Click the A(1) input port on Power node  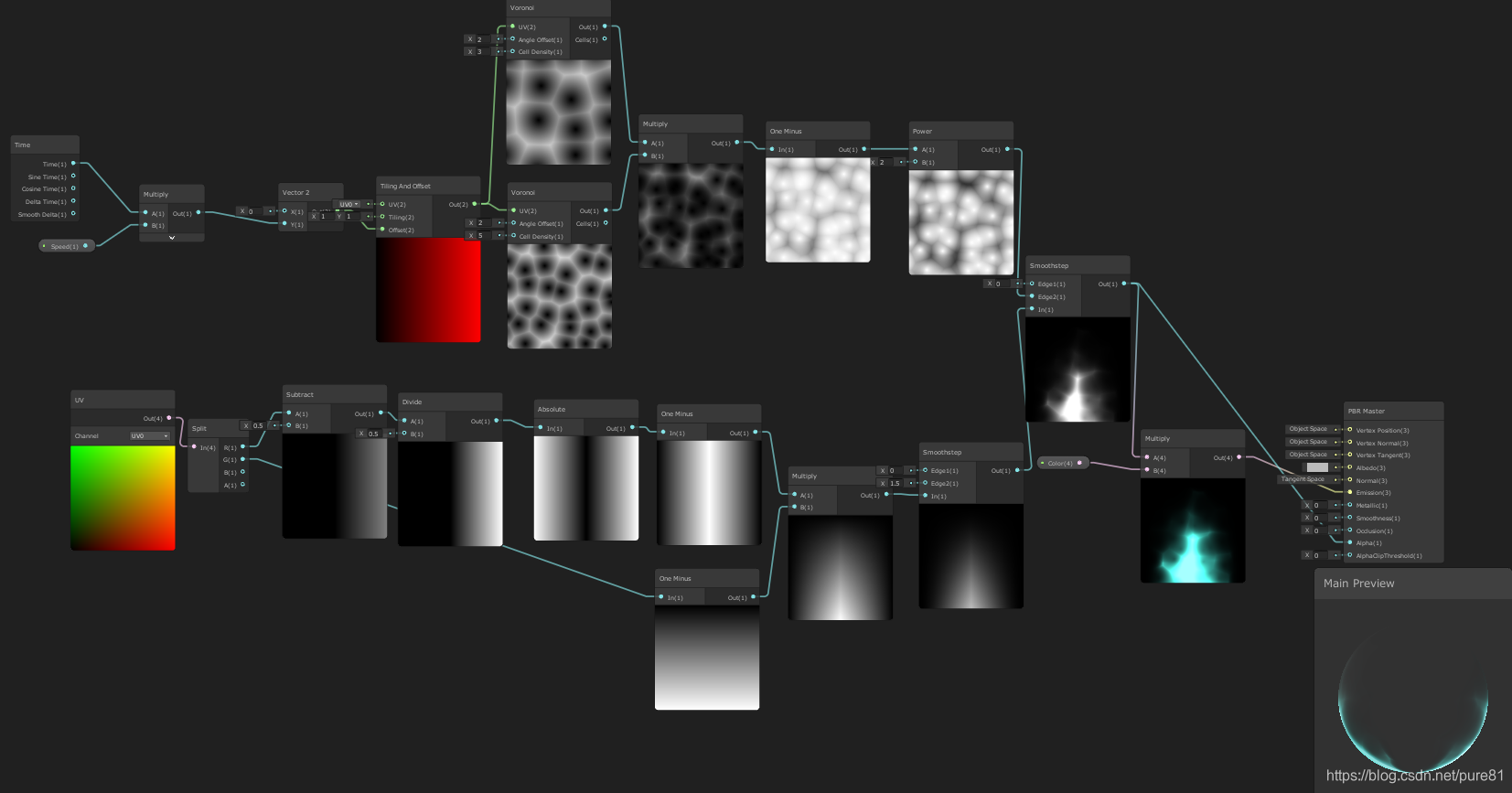click(915, 149)
